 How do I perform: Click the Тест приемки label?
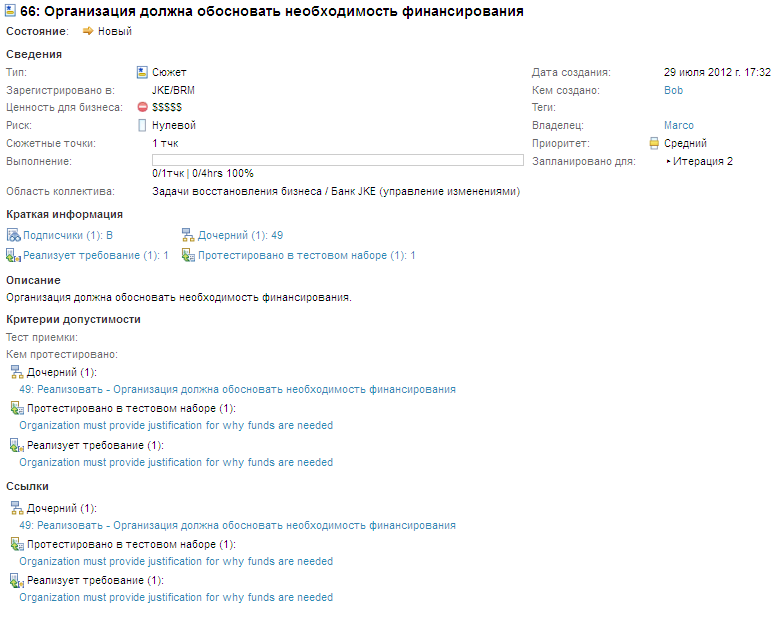[x=42, y=337]
